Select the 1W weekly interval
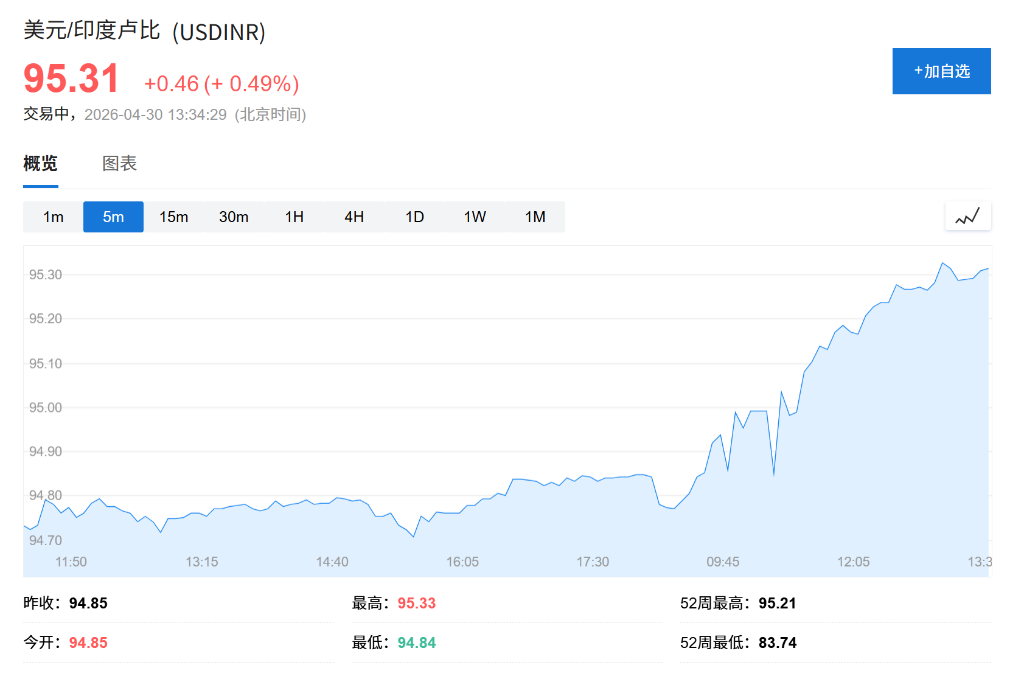The height and width of the screenshot is (677, 1024). (474, 216)
